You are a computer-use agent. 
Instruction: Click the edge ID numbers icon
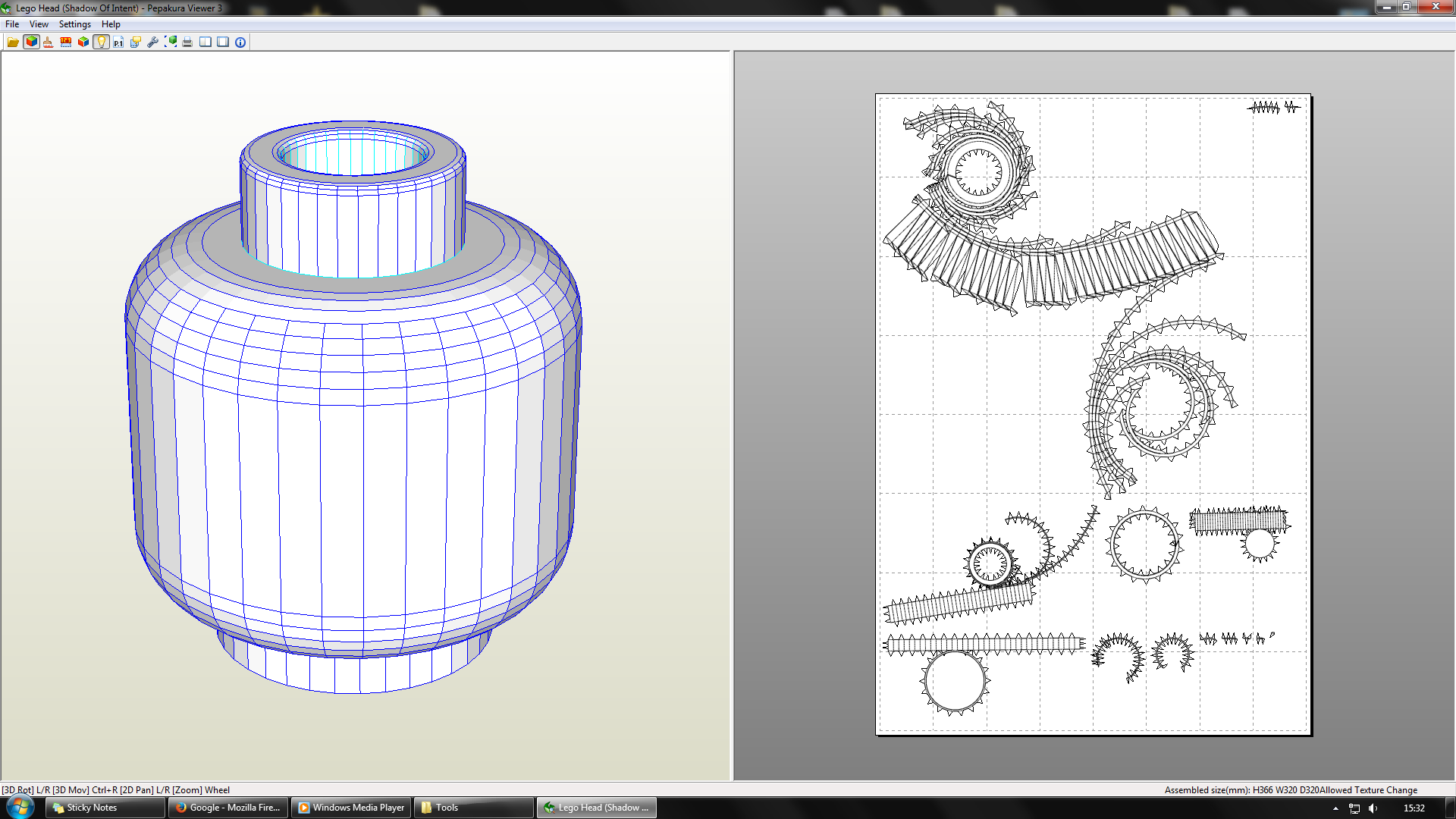click(66, 42)
